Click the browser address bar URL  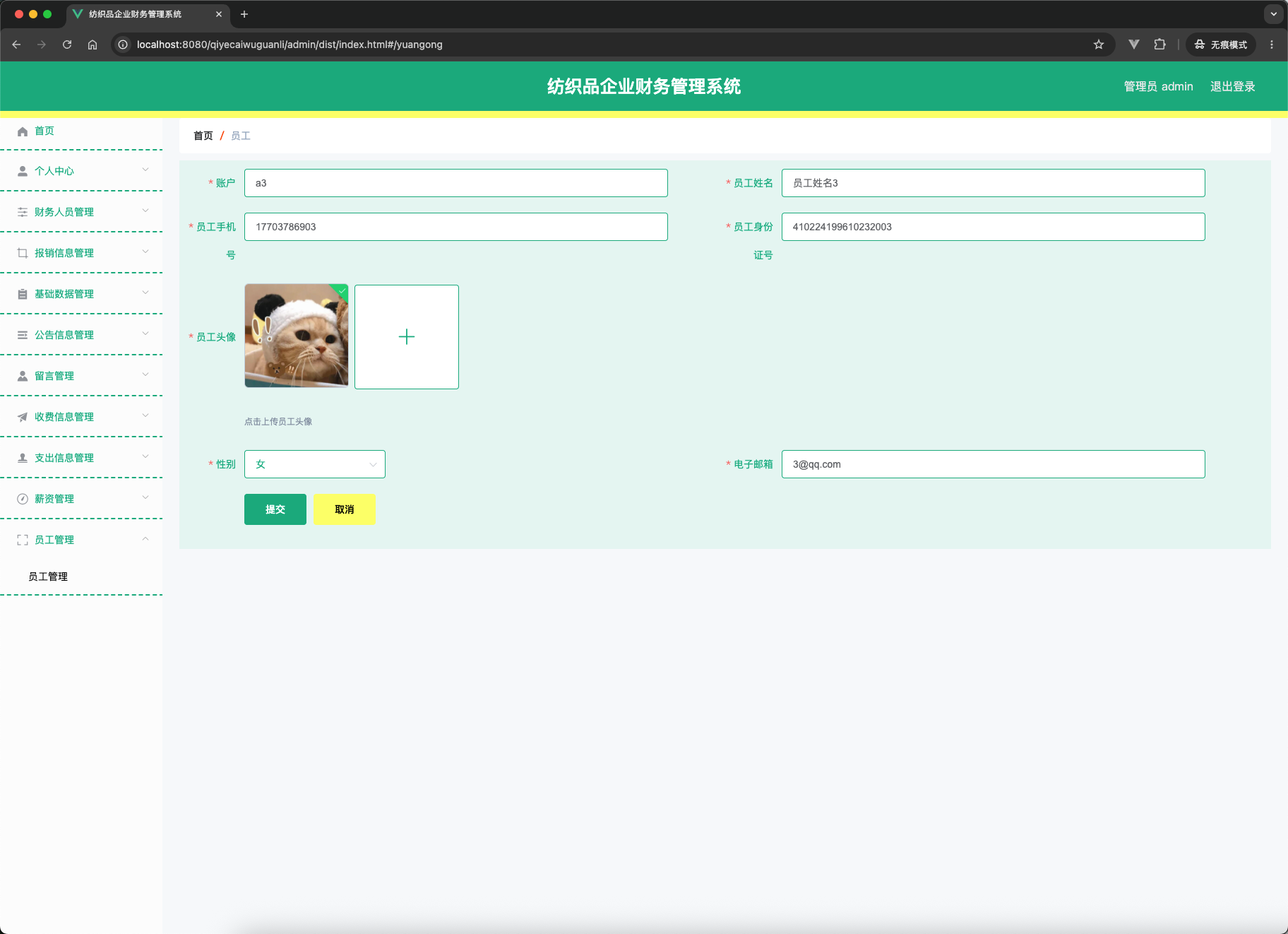pyautogui.click(x=290, y=45)
